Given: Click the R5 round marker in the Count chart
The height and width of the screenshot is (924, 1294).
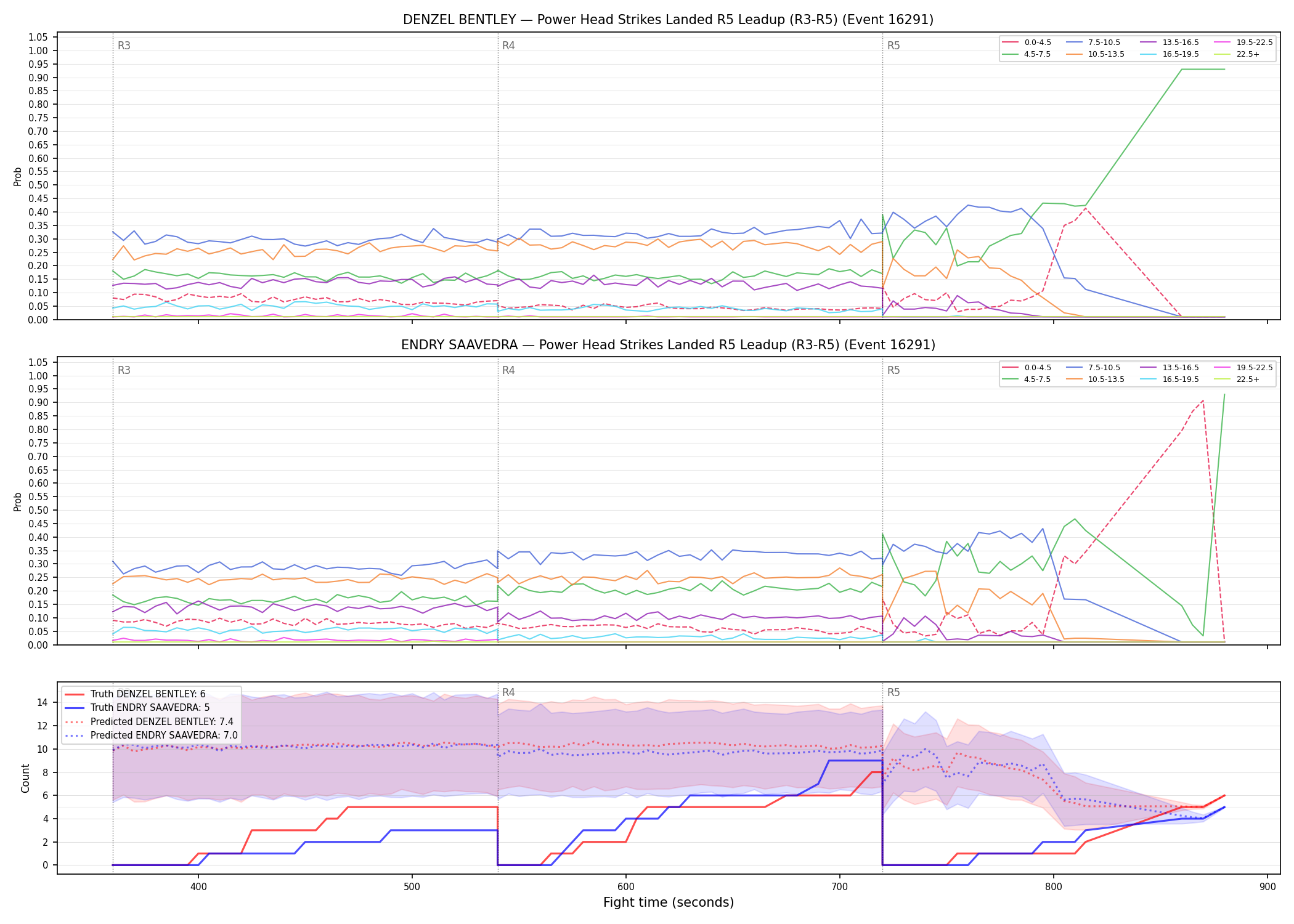Looking at the screenshot, I should (x=893, y=692).
